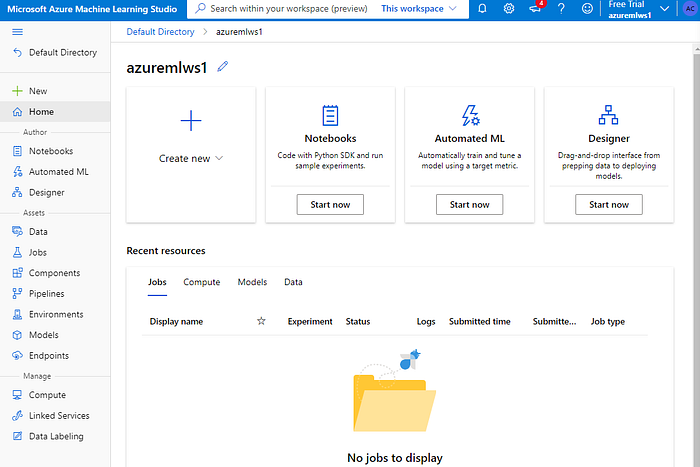Click the Designer card diagram icon
This screenshot has height=467, width=700.
tap(608, 115)
